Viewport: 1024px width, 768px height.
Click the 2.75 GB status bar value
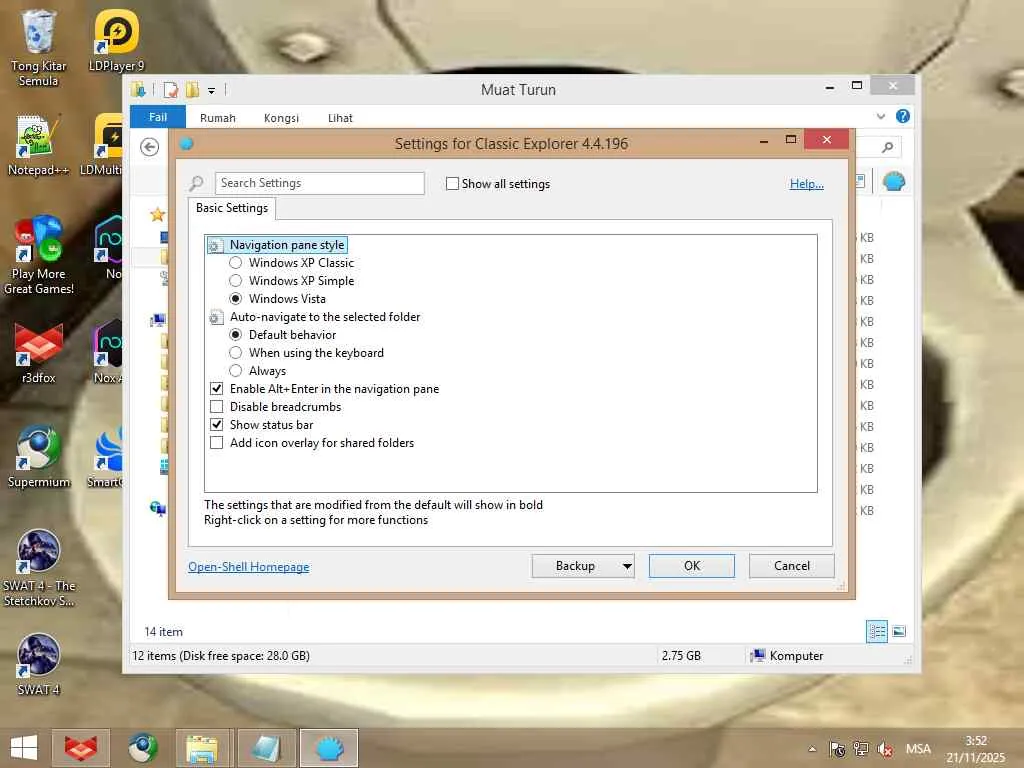680,656
